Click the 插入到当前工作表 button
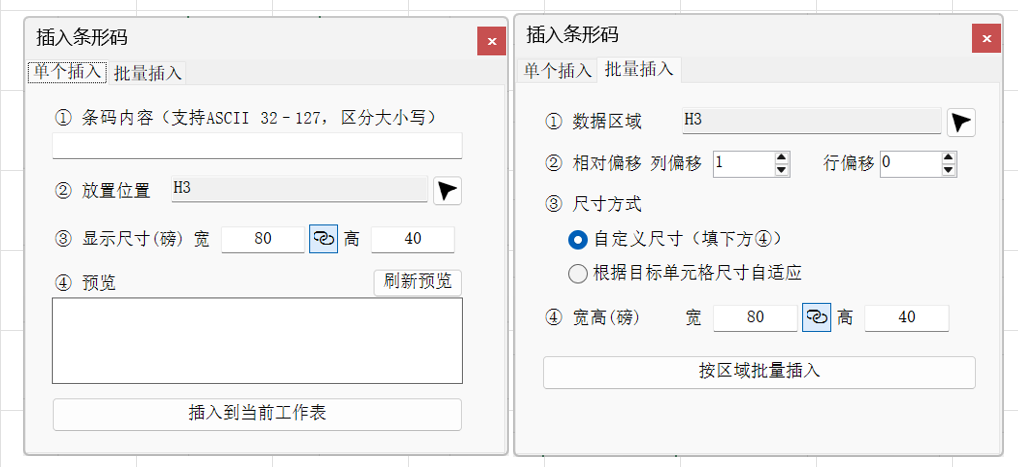Viewport: 1018px width, 467px height. [x=257, y=413]
